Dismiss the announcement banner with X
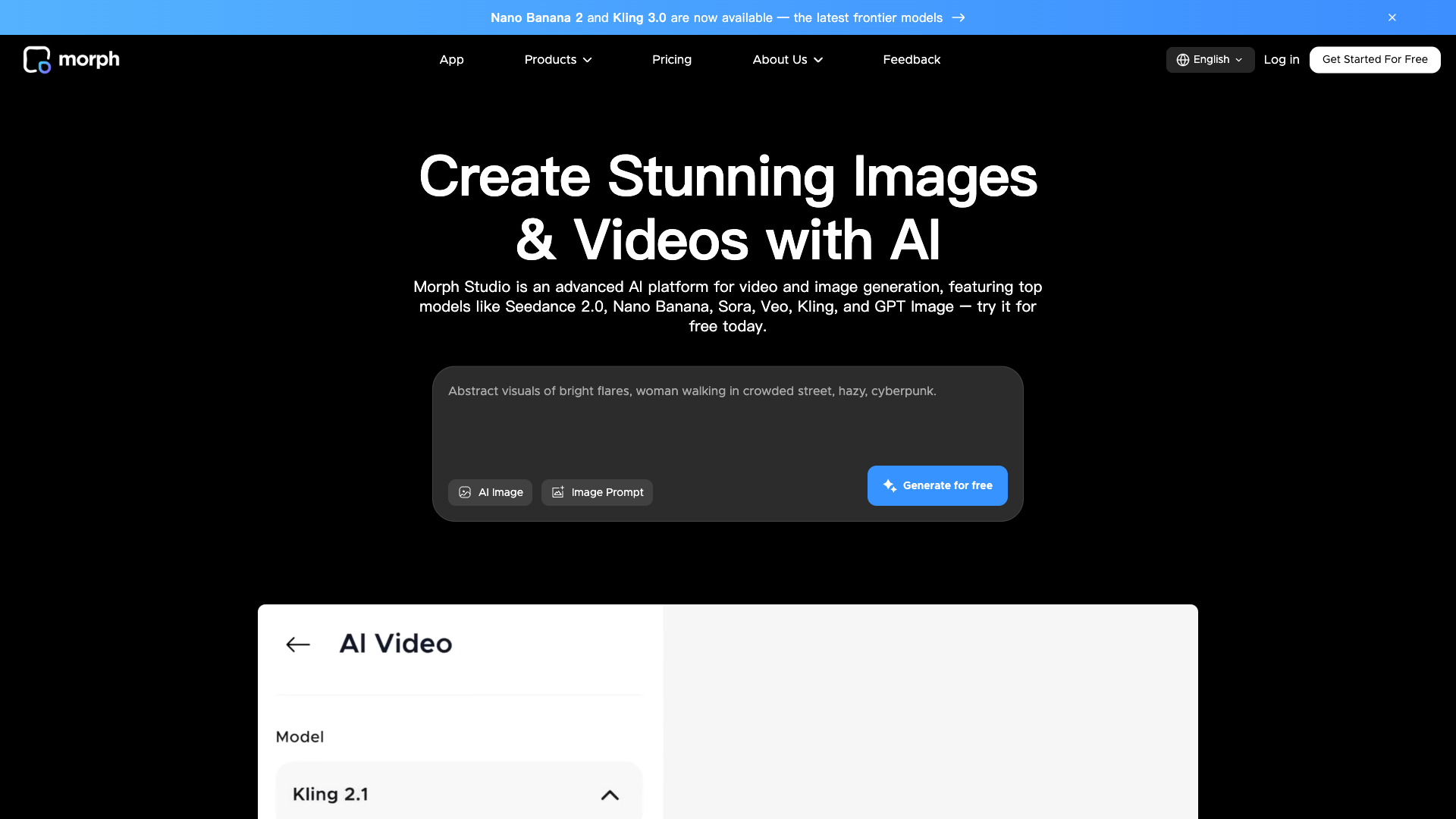This screenshot has height=819, width=1456. tap(1392, 17)
